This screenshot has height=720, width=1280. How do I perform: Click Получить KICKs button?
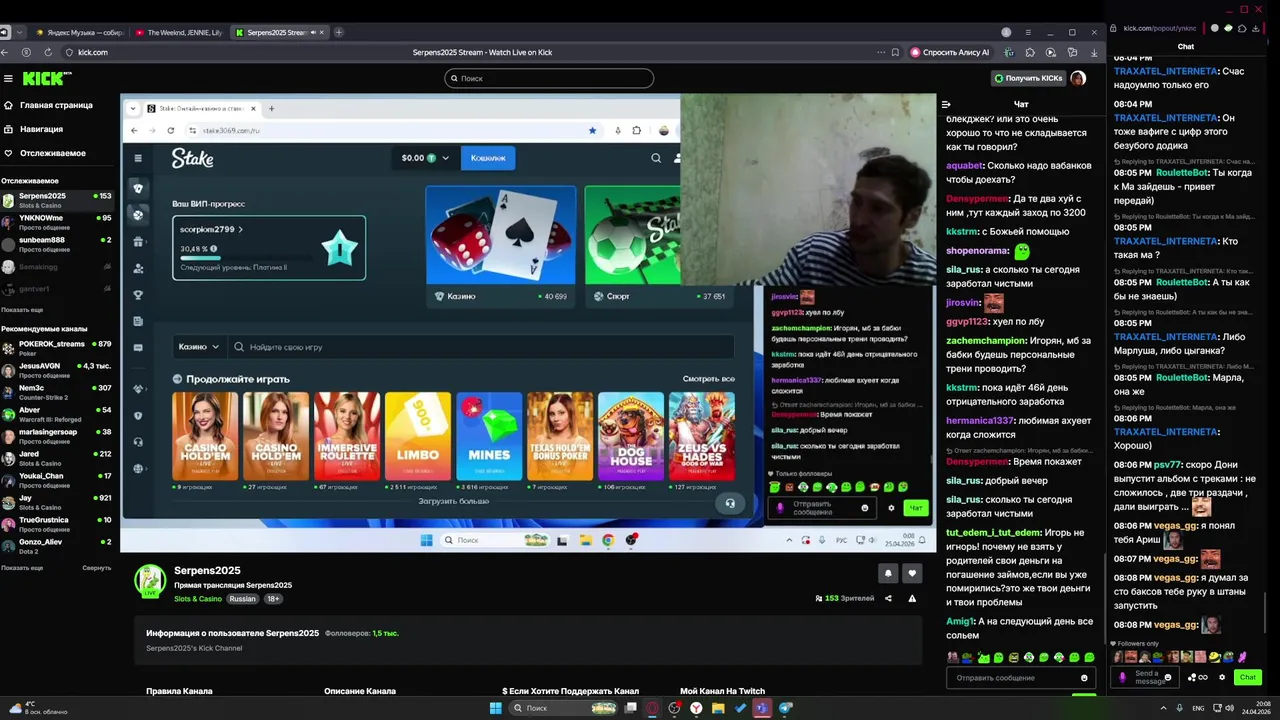(x=1028, y=78)
